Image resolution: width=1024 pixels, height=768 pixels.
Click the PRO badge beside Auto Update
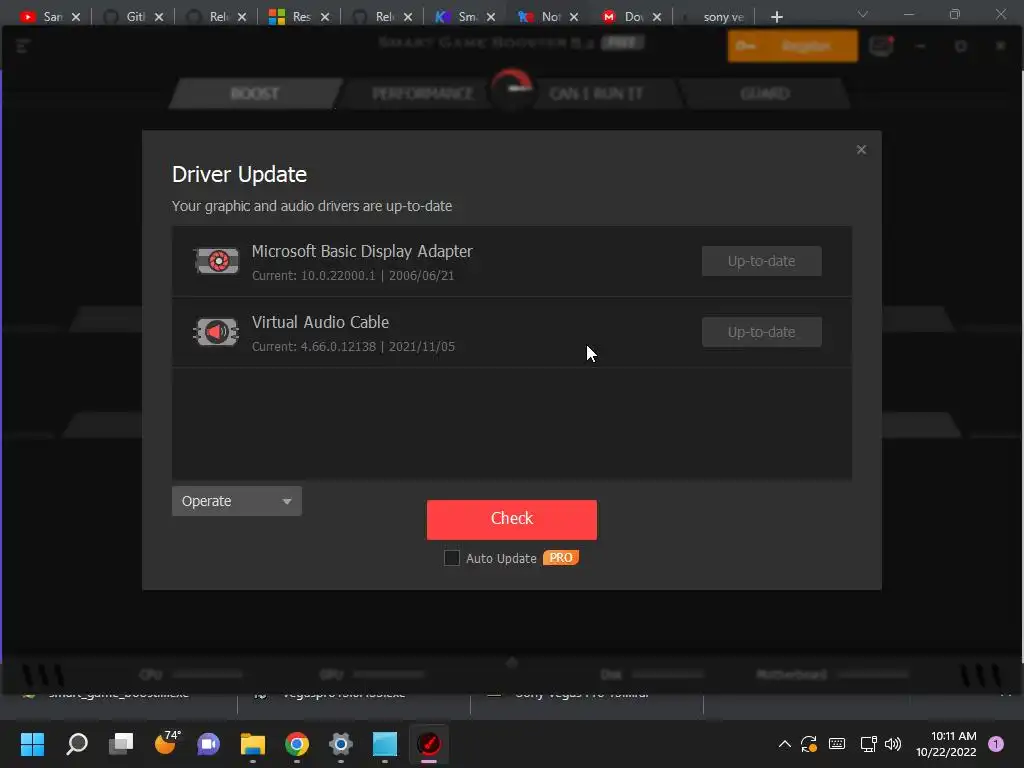pyautogui.click(x=560, y=558)
